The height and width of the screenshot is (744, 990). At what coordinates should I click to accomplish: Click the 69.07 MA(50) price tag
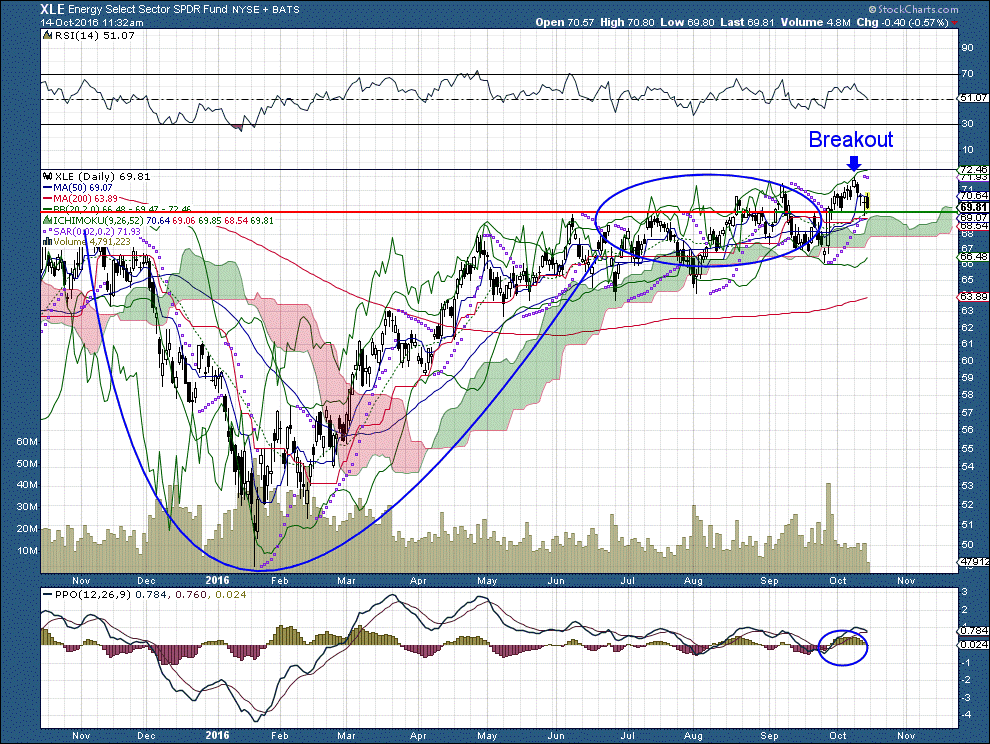coord(973,217)
